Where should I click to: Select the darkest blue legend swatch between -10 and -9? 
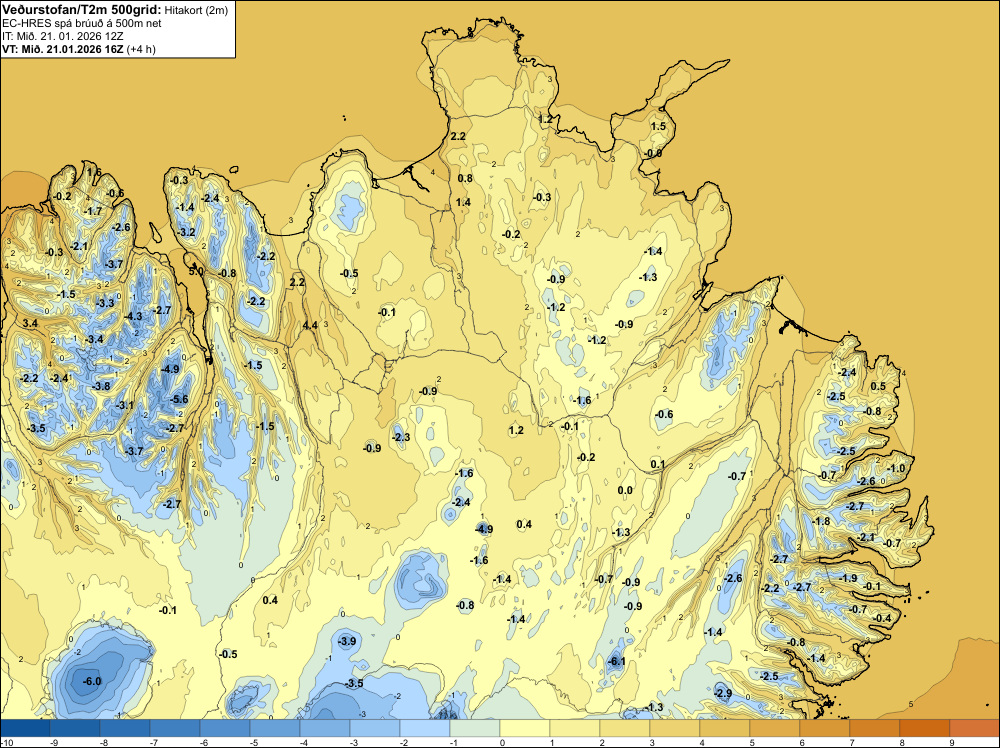pos(25,728)
